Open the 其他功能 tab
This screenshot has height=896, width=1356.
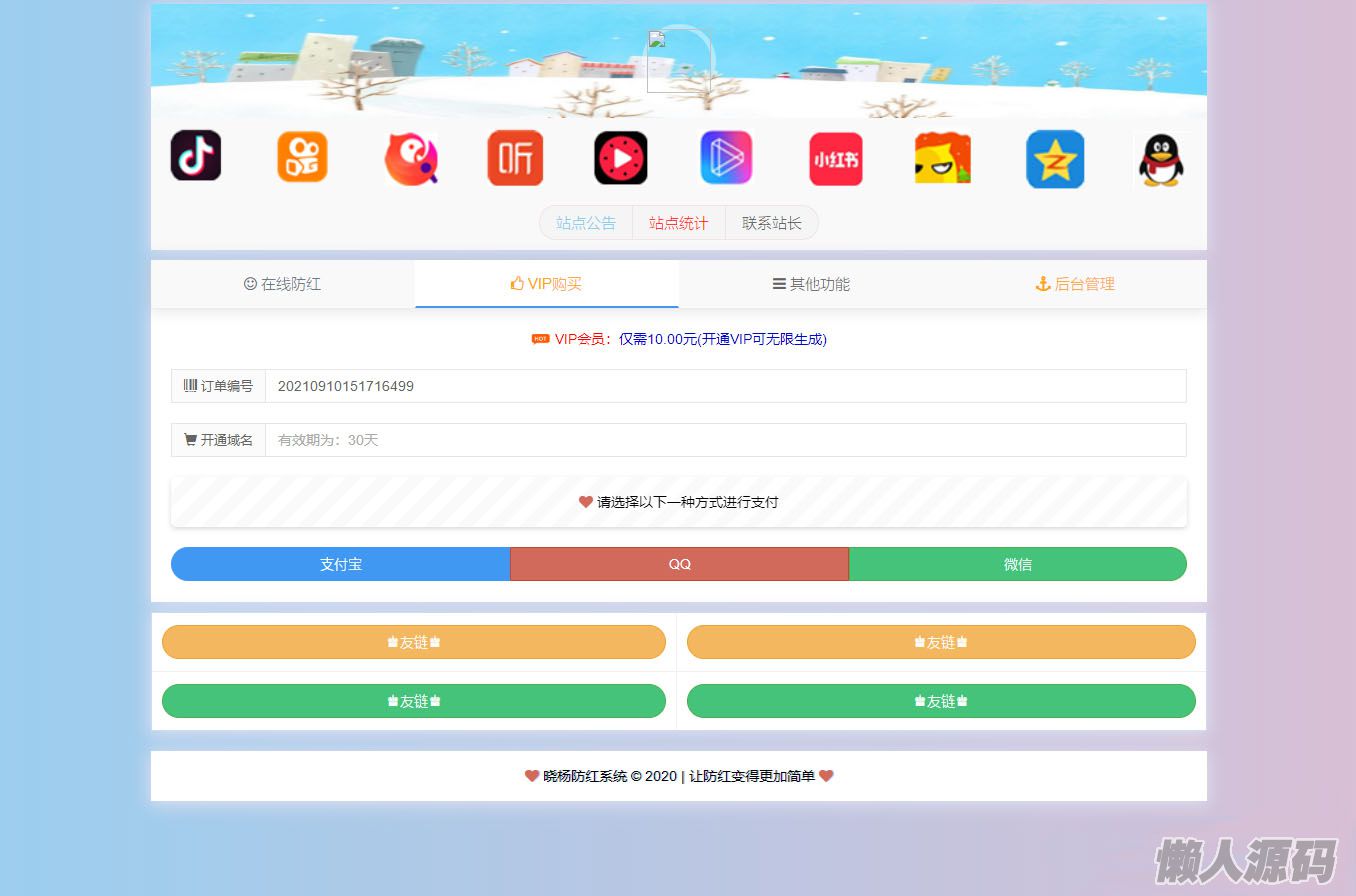pyautogui.click(x=811, y=284)
